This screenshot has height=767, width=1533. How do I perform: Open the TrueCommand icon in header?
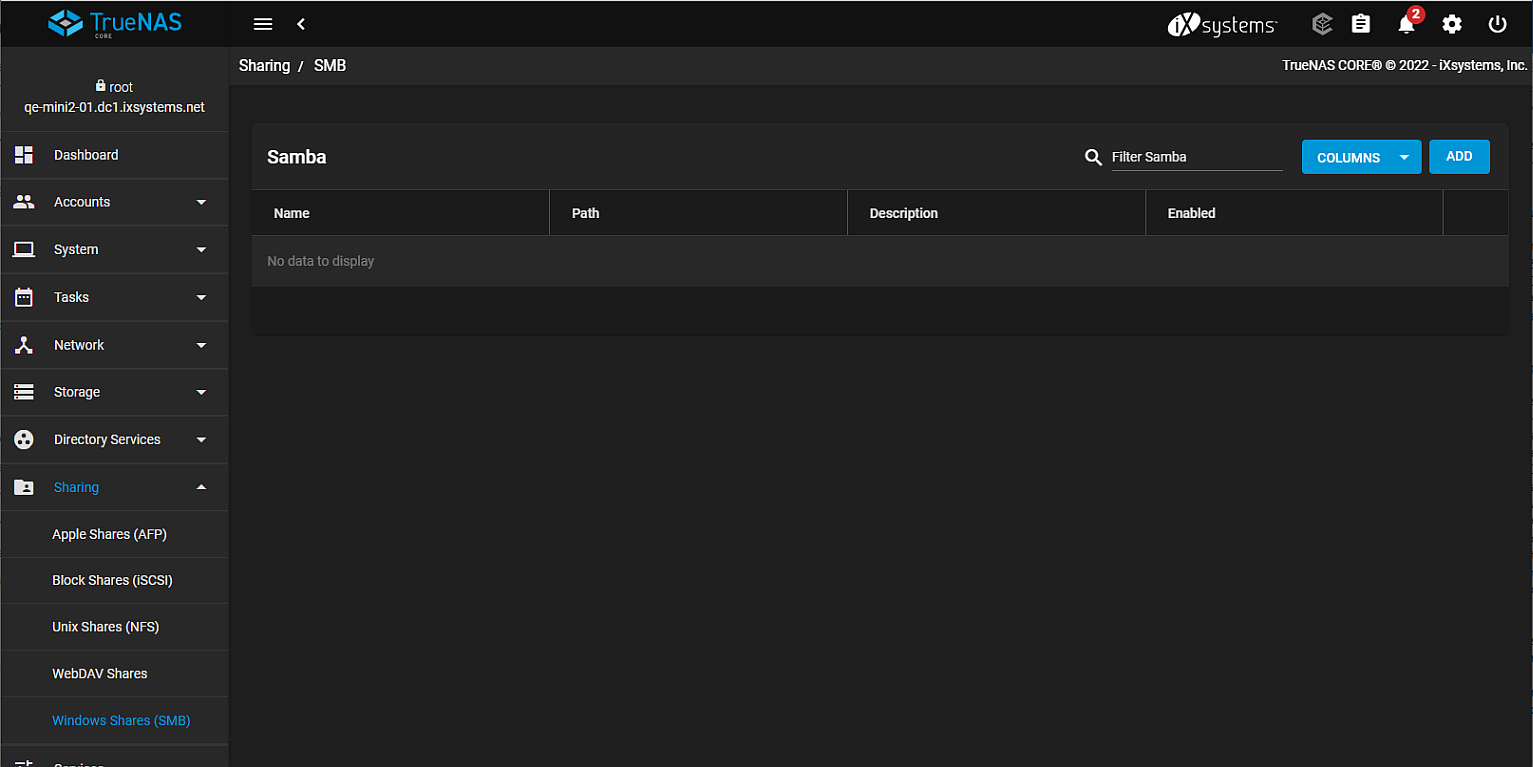(1322, 24)
